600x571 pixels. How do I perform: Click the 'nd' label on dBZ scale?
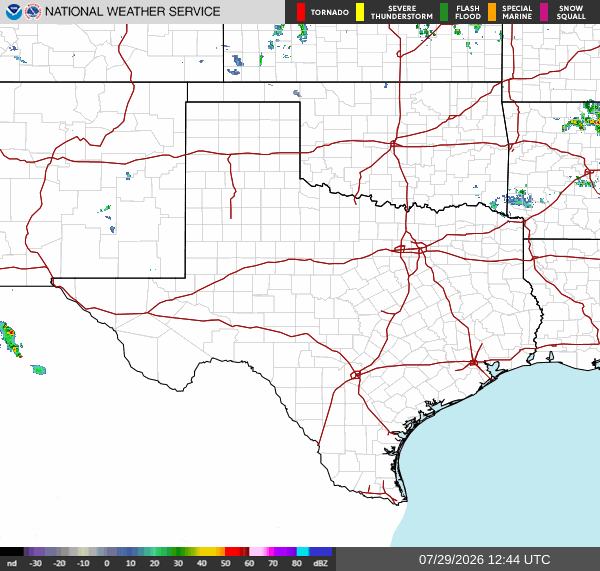click(x=12, y=563)
